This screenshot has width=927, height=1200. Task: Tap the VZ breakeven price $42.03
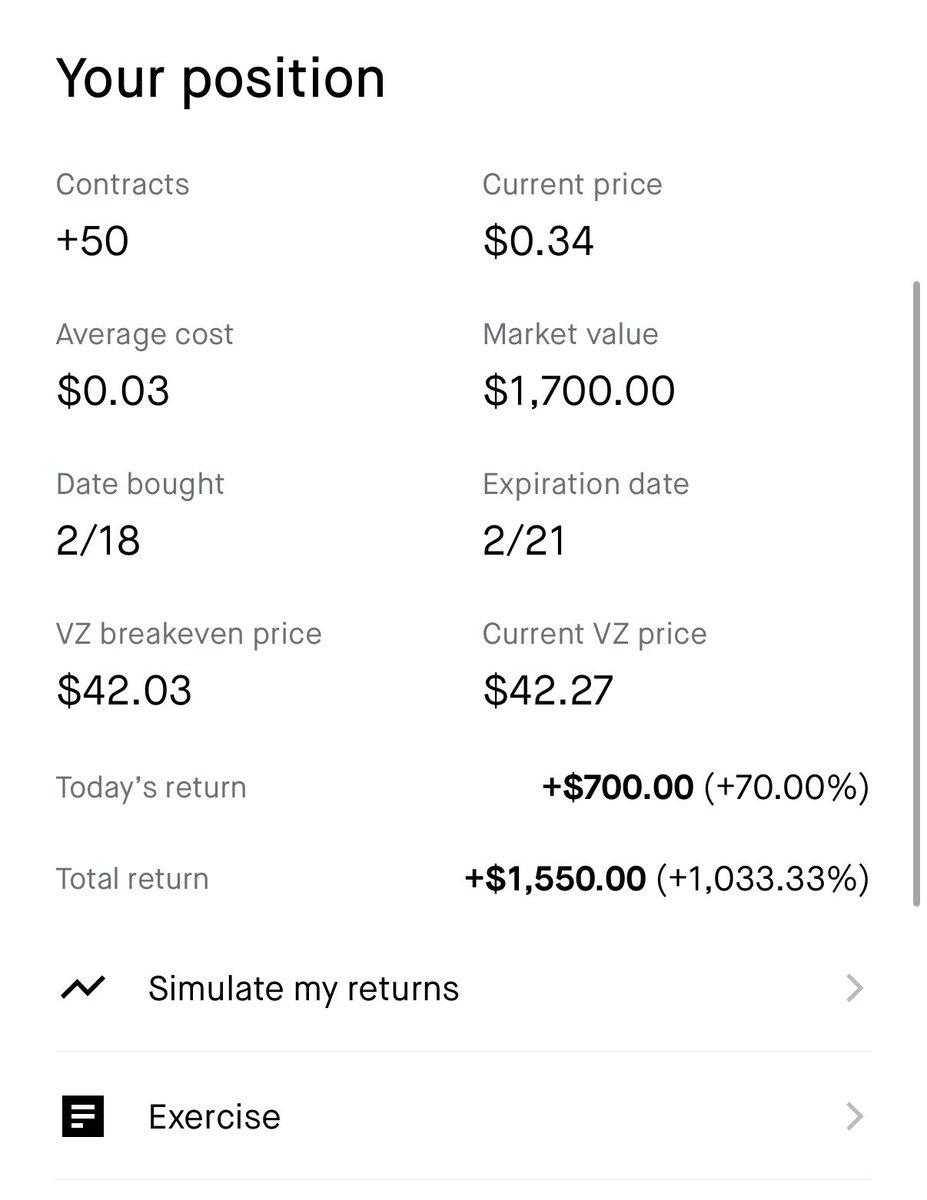[x=124, y=691]
